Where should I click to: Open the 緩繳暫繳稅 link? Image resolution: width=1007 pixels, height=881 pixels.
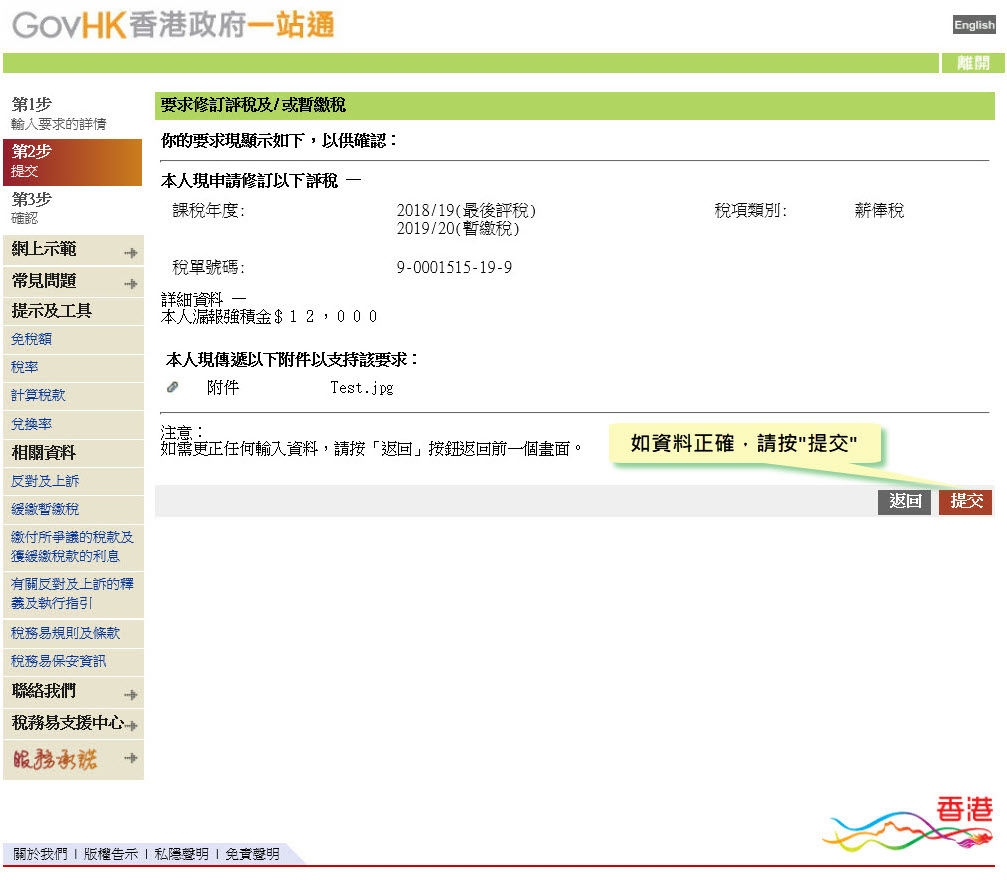[x=45, y=509]
